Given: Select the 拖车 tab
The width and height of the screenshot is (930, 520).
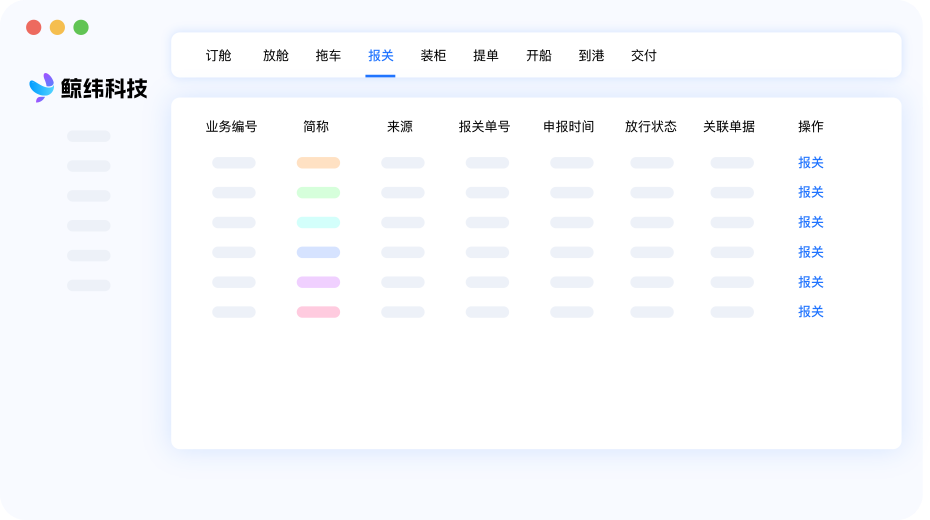Looking at the screenshot, I should (328, 56).
